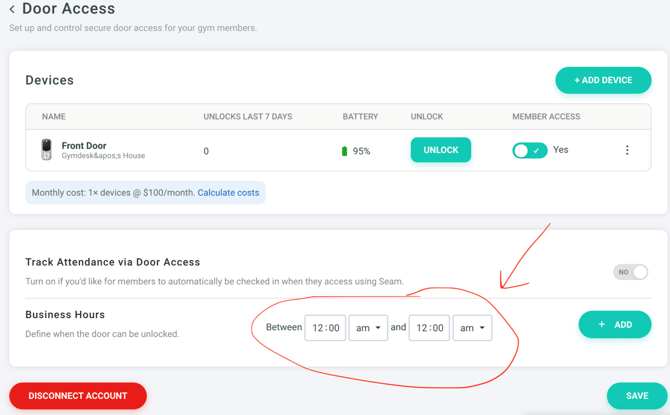670x415 pixels.
Task: Go back using the arrow beside Door Access
Action: click(x=12, y=10)
